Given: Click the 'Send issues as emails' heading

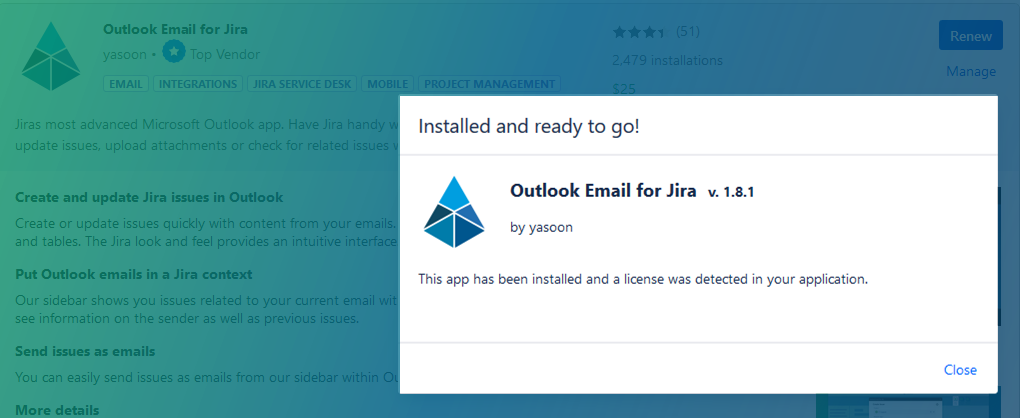Looking at the screenshot, I should pos(85,351).
